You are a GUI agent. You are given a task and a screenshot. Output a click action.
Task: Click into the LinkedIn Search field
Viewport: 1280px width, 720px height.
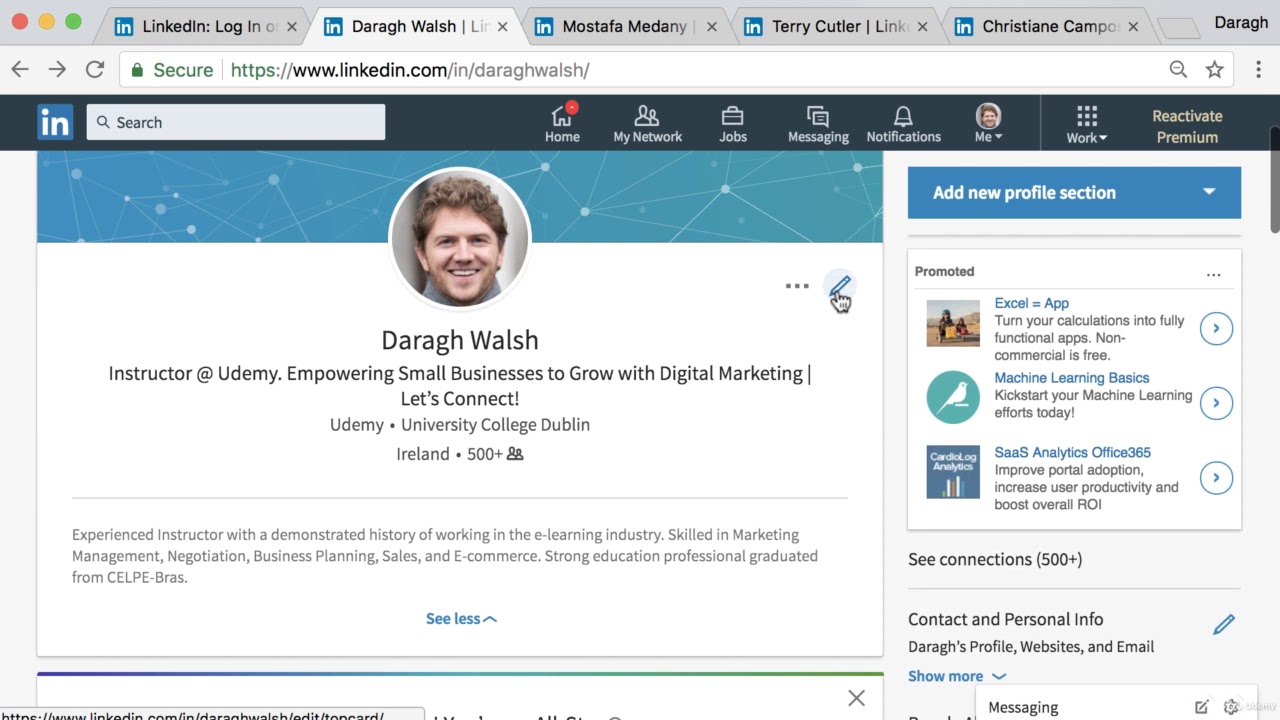[x=235, y=122]
